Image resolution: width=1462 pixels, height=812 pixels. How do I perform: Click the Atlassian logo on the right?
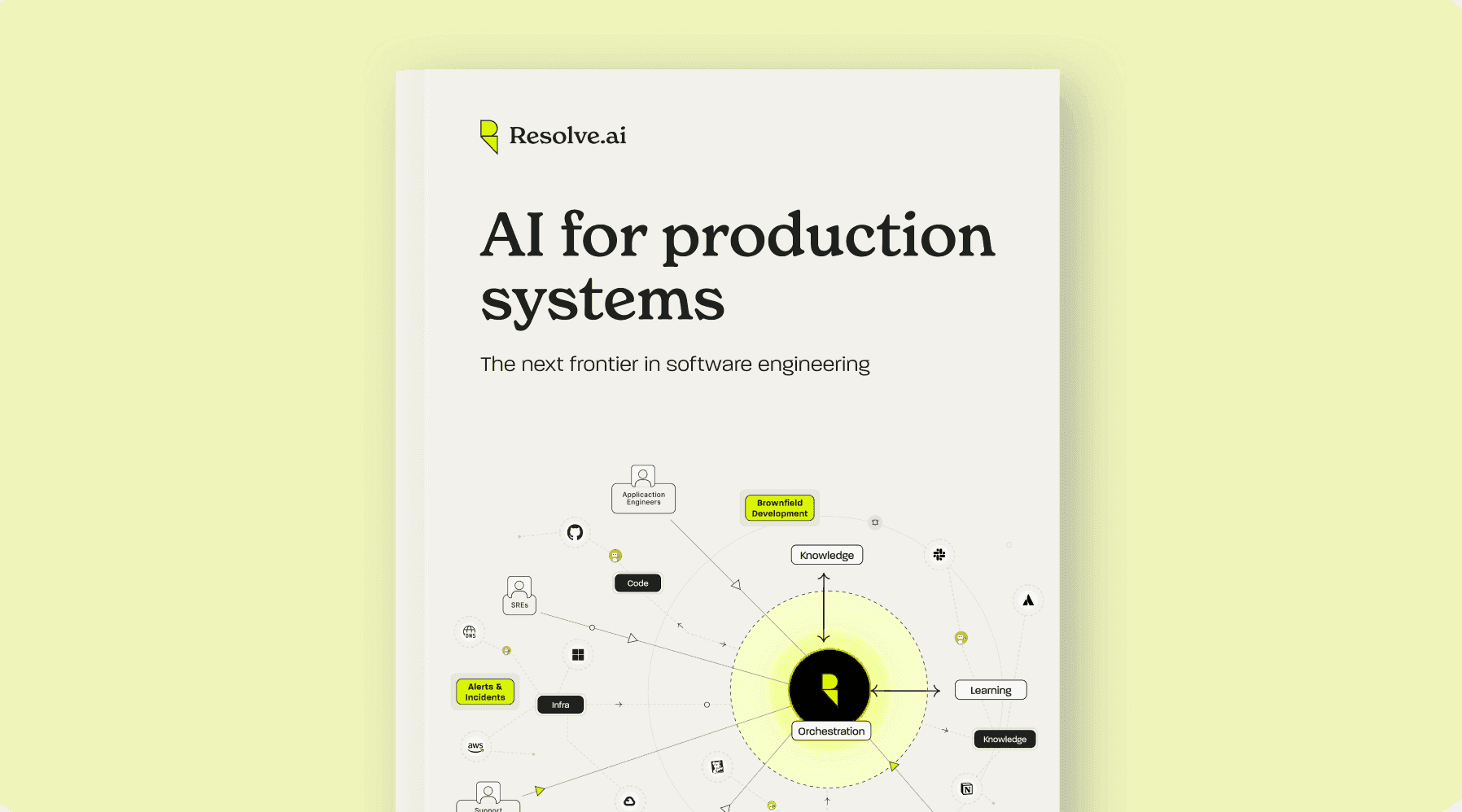(x=1027, y=600)
